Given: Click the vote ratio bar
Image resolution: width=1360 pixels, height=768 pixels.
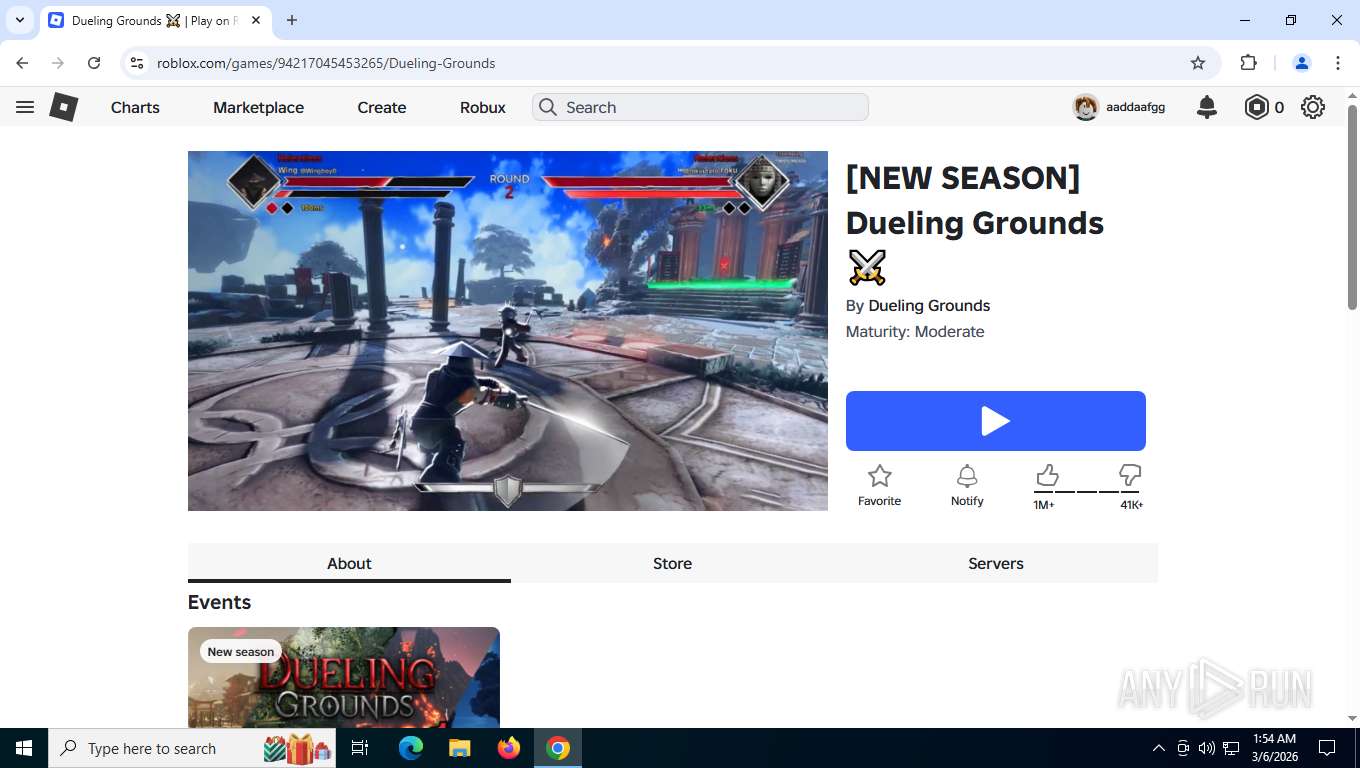Looking at the screenshot, I should pyautogui.click(x=1087, y=492).
